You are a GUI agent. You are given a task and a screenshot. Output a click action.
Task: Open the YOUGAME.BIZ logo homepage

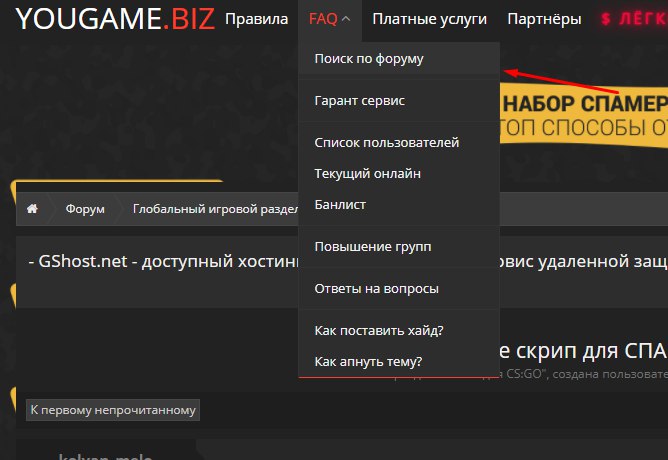click(115, 19)
